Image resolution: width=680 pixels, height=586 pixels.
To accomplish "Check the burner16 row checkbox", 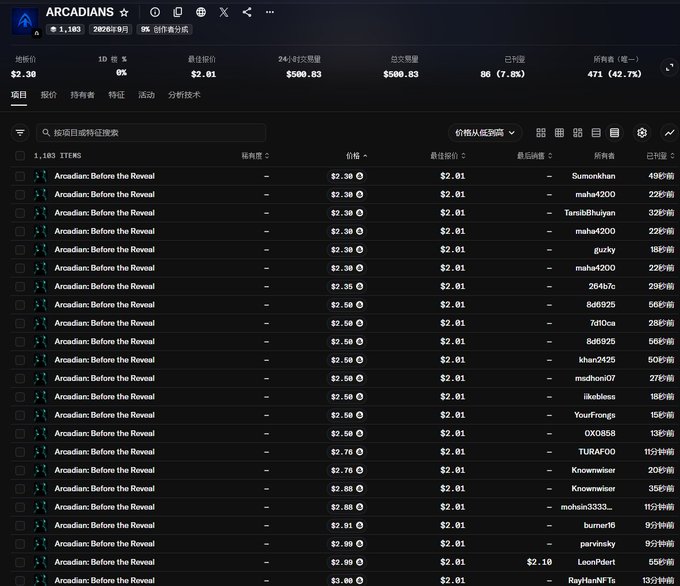I will click(x=20, y=525).
